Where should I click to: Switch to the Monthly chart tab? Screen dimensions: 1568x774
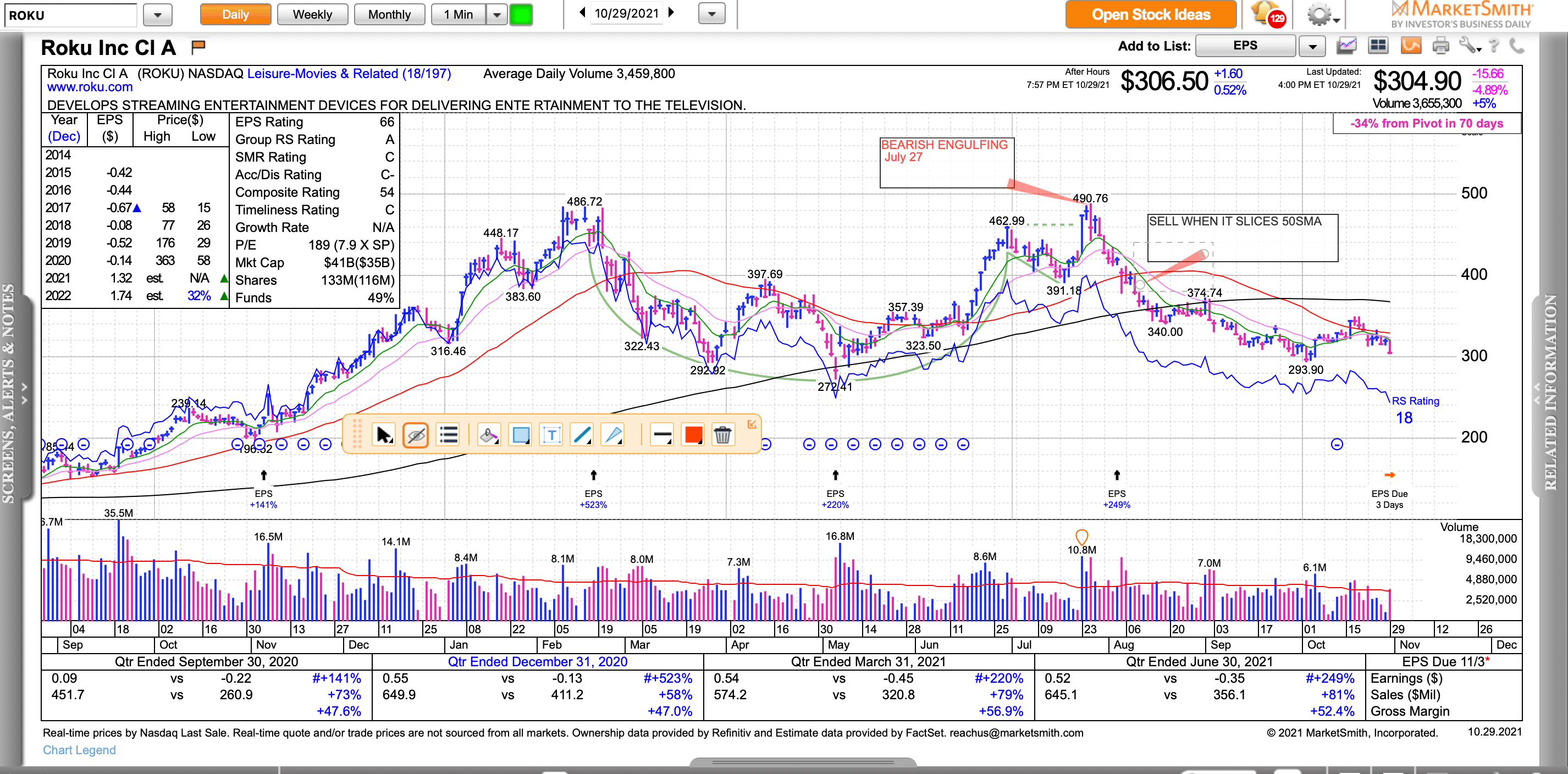coord(390,14)
